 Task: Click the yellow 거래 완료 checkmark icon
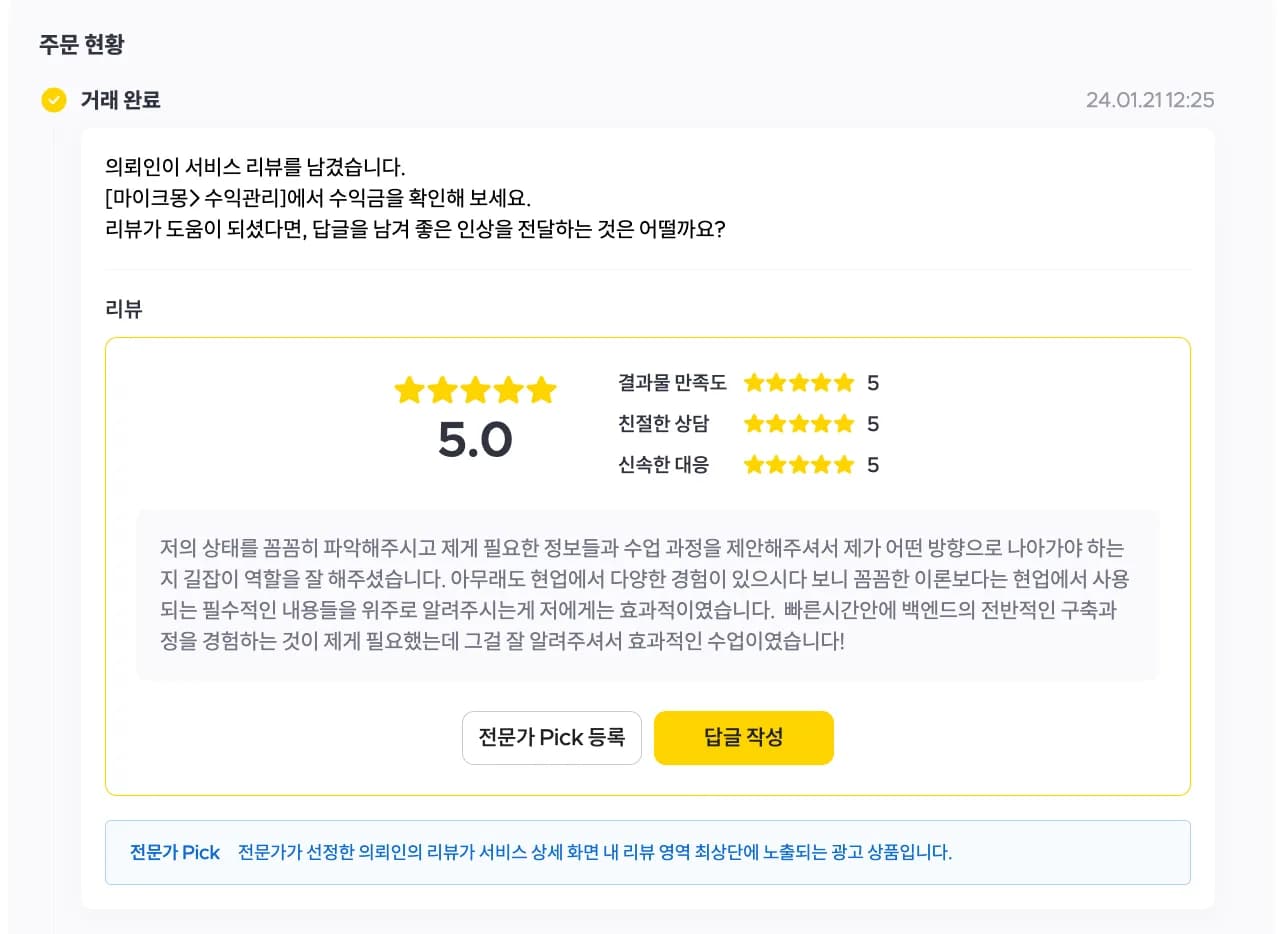53,100
